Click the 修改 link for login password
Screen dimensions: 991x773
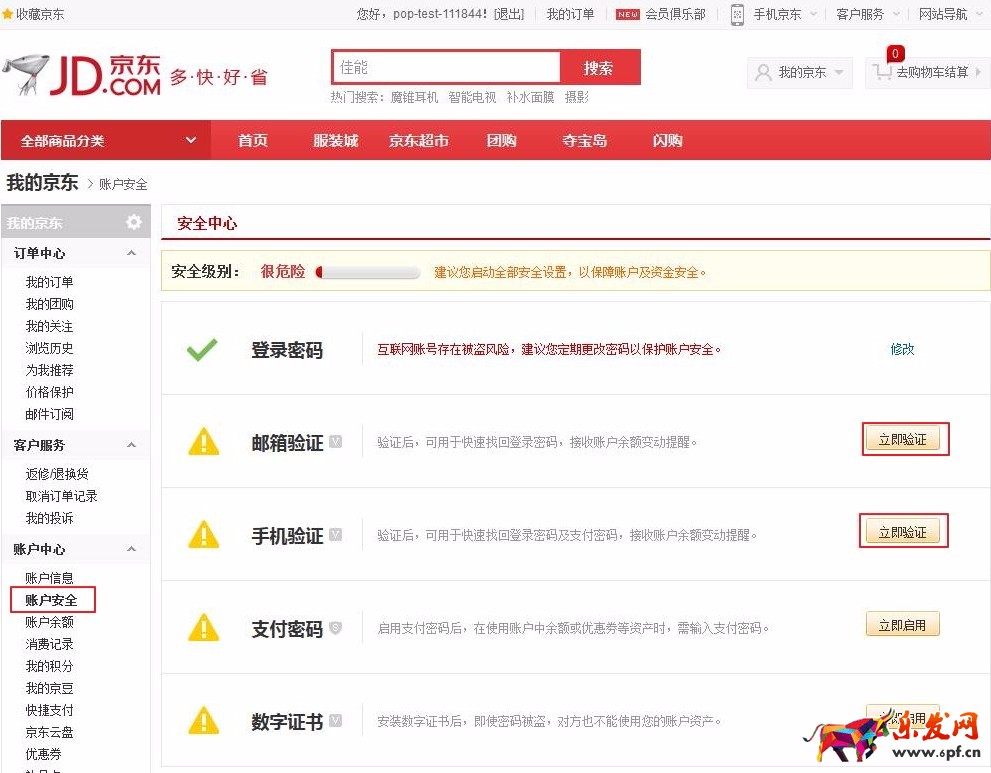coord(900,350)
